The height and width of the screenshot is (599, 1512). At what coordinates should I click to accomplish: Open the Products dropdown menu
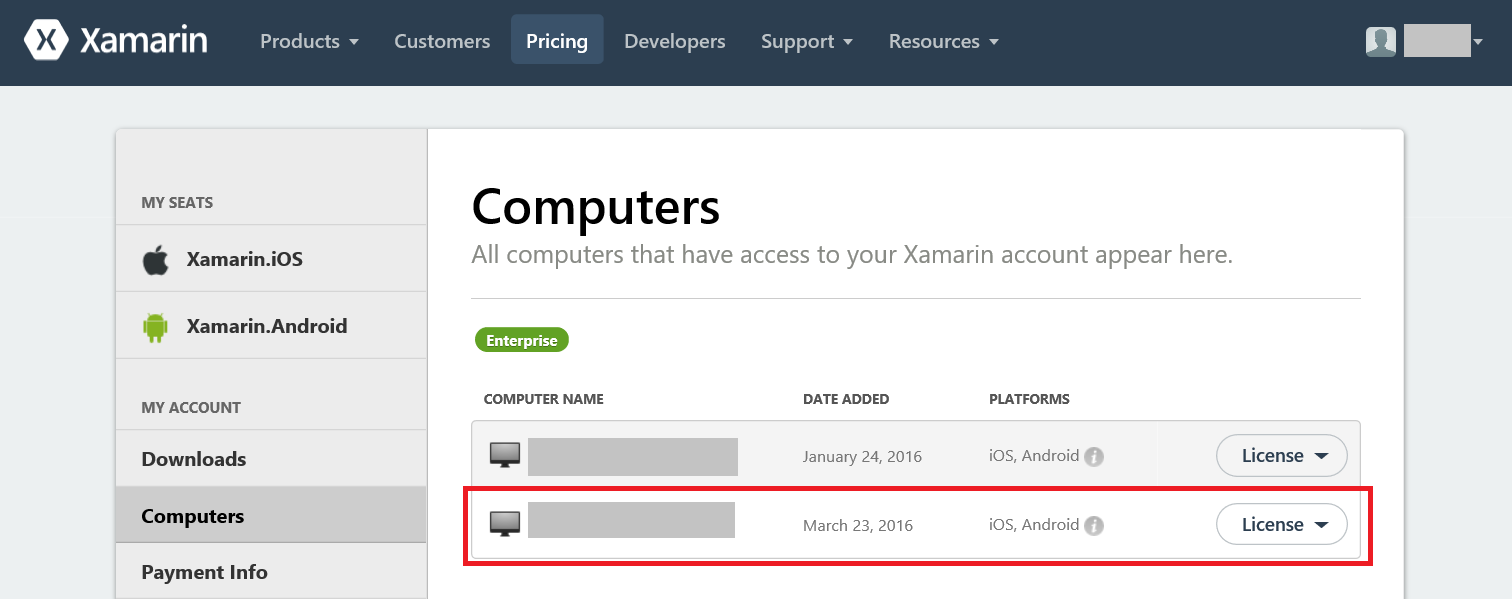[309, 41]
